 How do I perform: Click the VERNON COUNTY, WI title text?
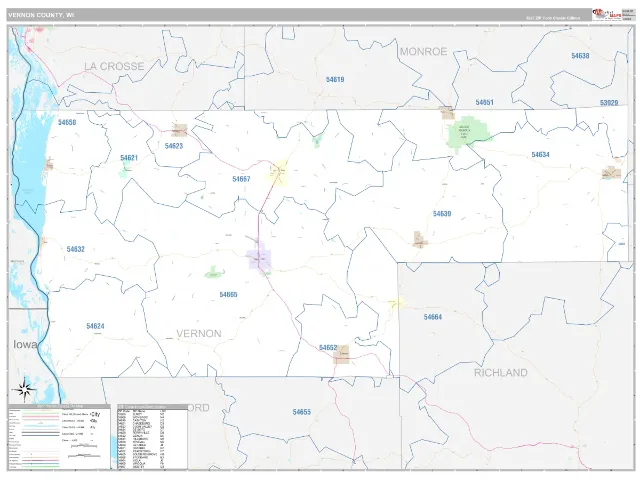coord(41,15)
